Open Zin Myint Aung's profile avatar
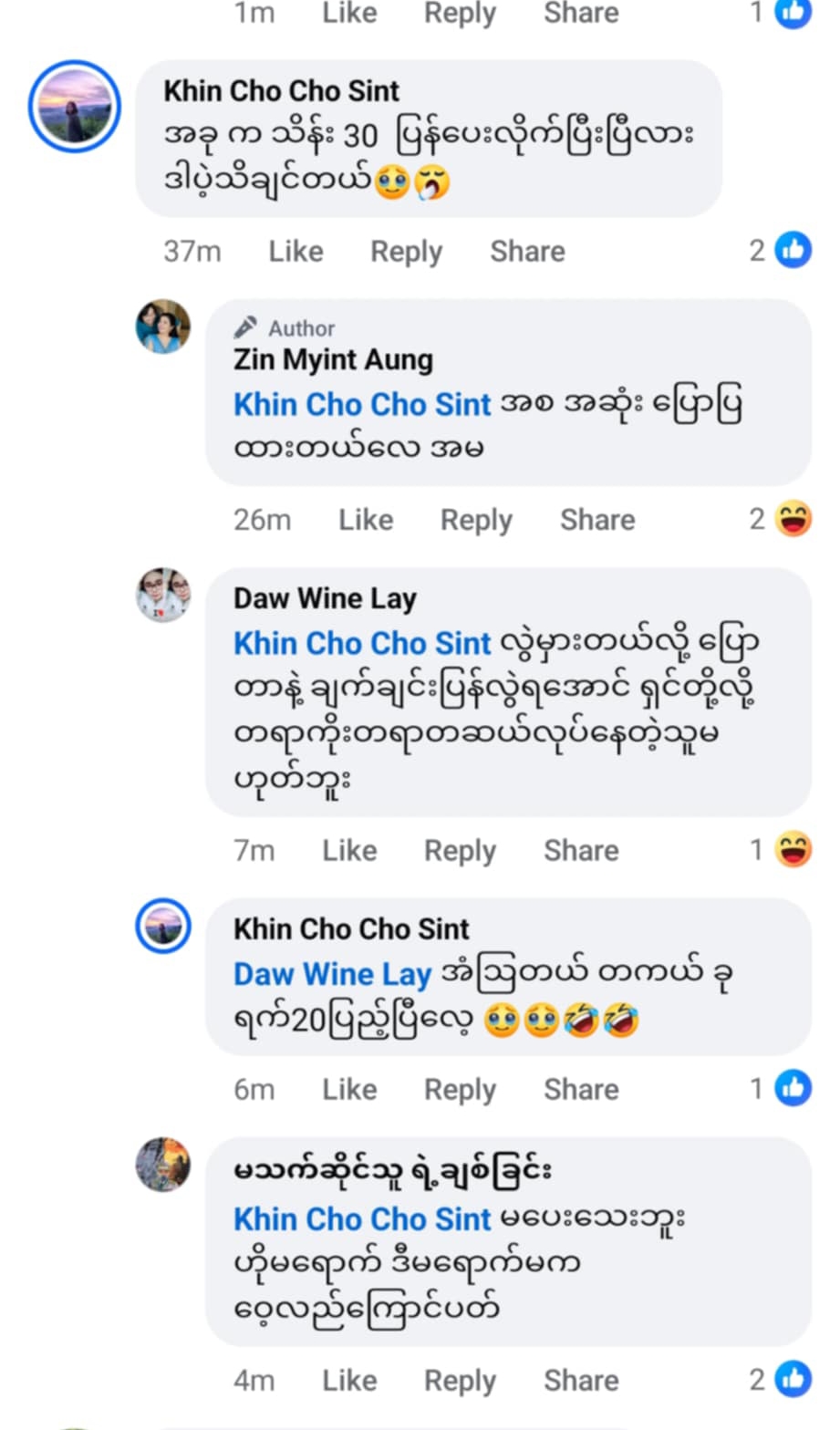The width and height of the screenshot is (840, 1430). [x=163, y=326]
